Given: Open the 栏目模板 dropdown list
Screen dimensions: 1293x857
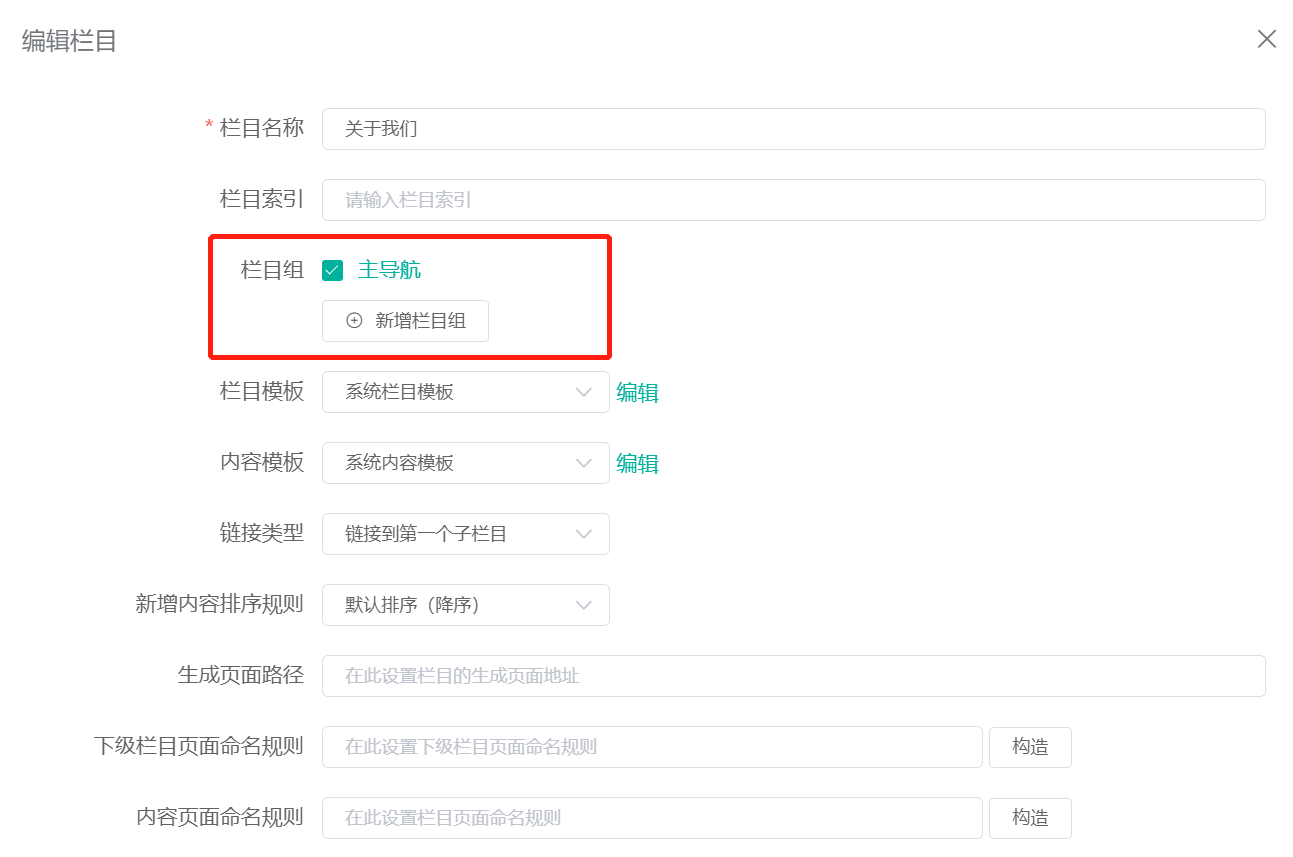Looking at the screenshot, I should [x=465, y=392].
